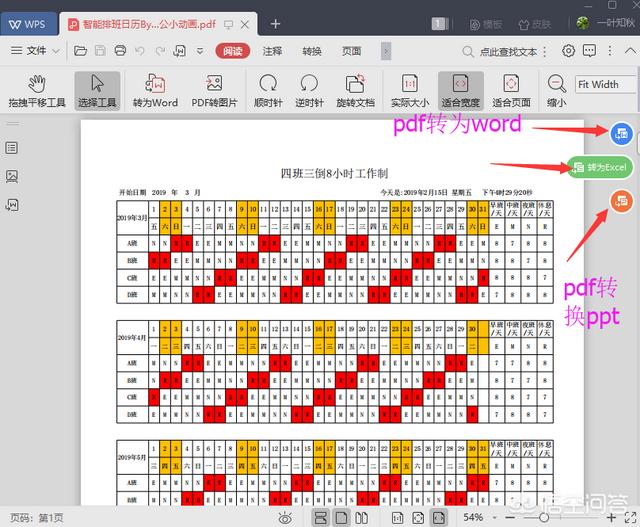Click the 一叶知秋 user account

tap(606, 23)
